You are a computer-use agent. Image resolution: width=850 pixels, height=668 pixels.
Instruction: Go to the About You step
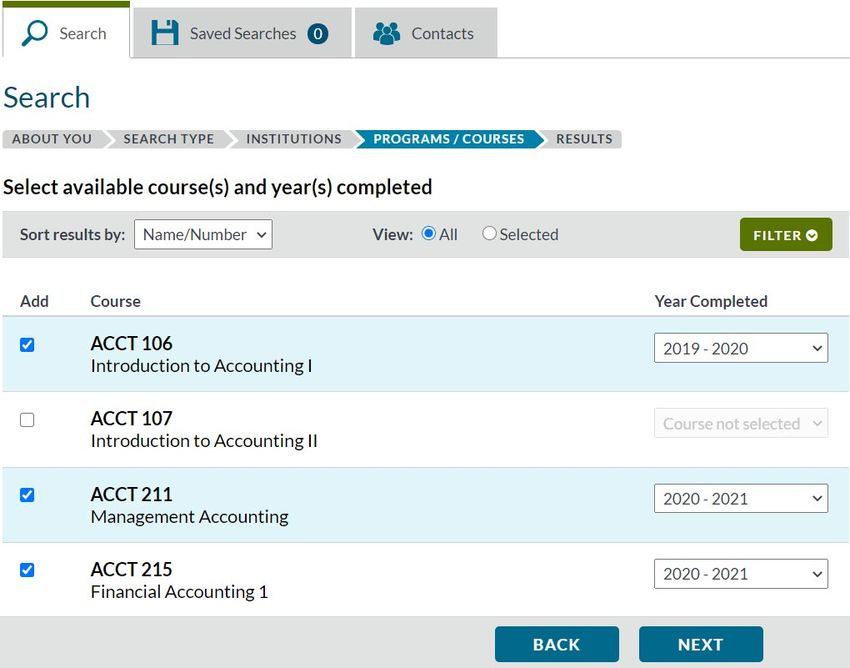[x=52, y=139]
